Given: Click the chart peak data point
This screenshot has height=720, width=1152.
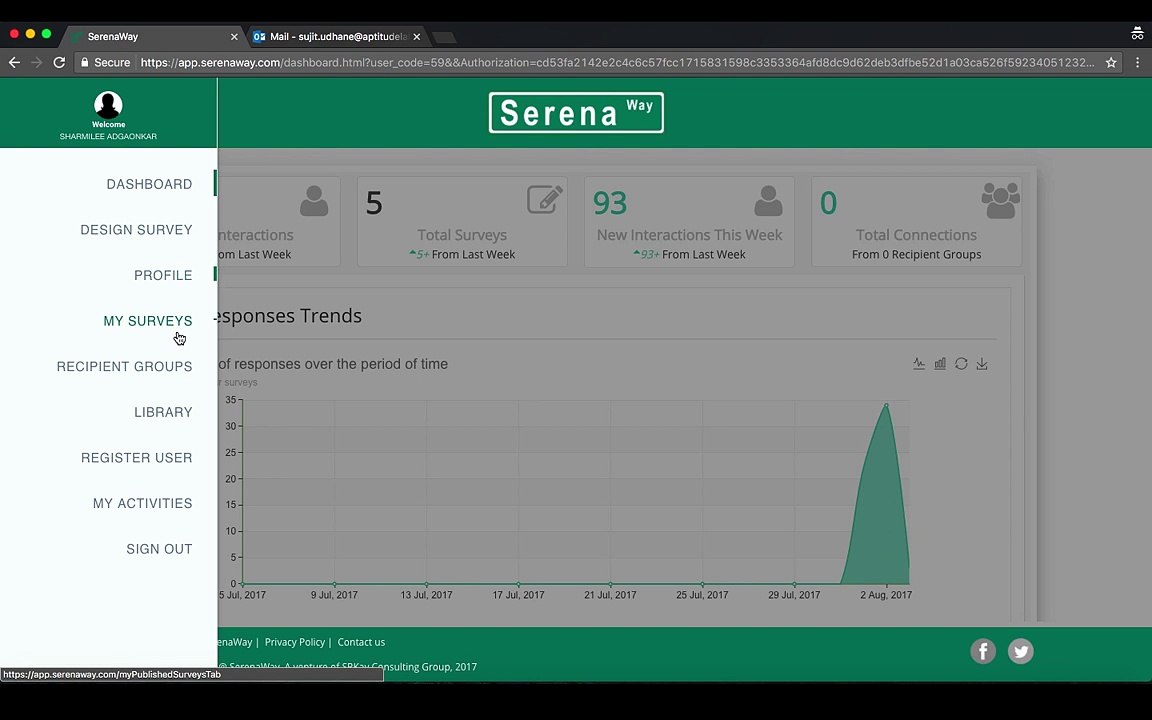Looking at the screenshot, I should coord(886,405).
